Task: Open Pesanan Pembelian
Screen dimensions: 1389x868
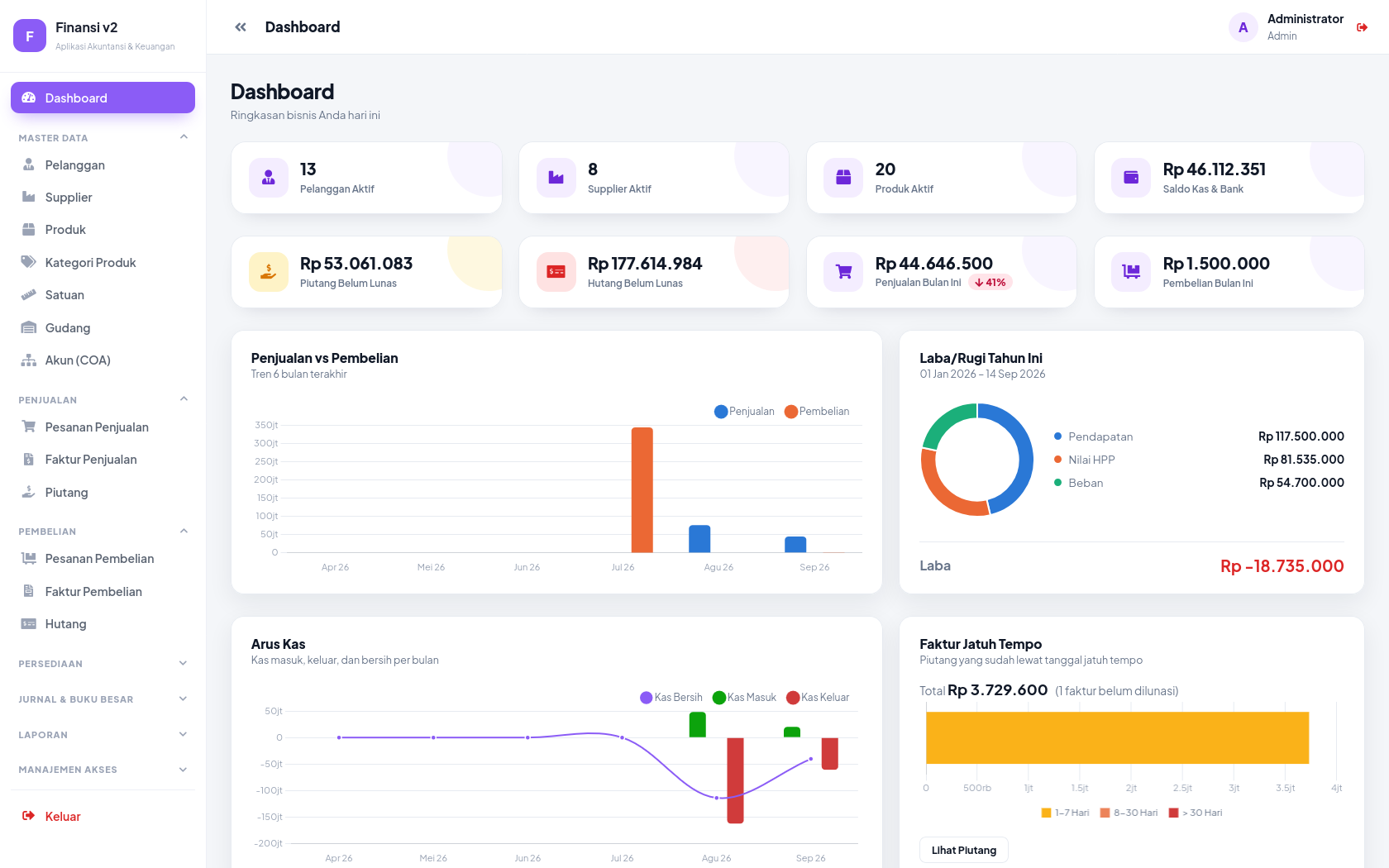Action: coord(103,559)
